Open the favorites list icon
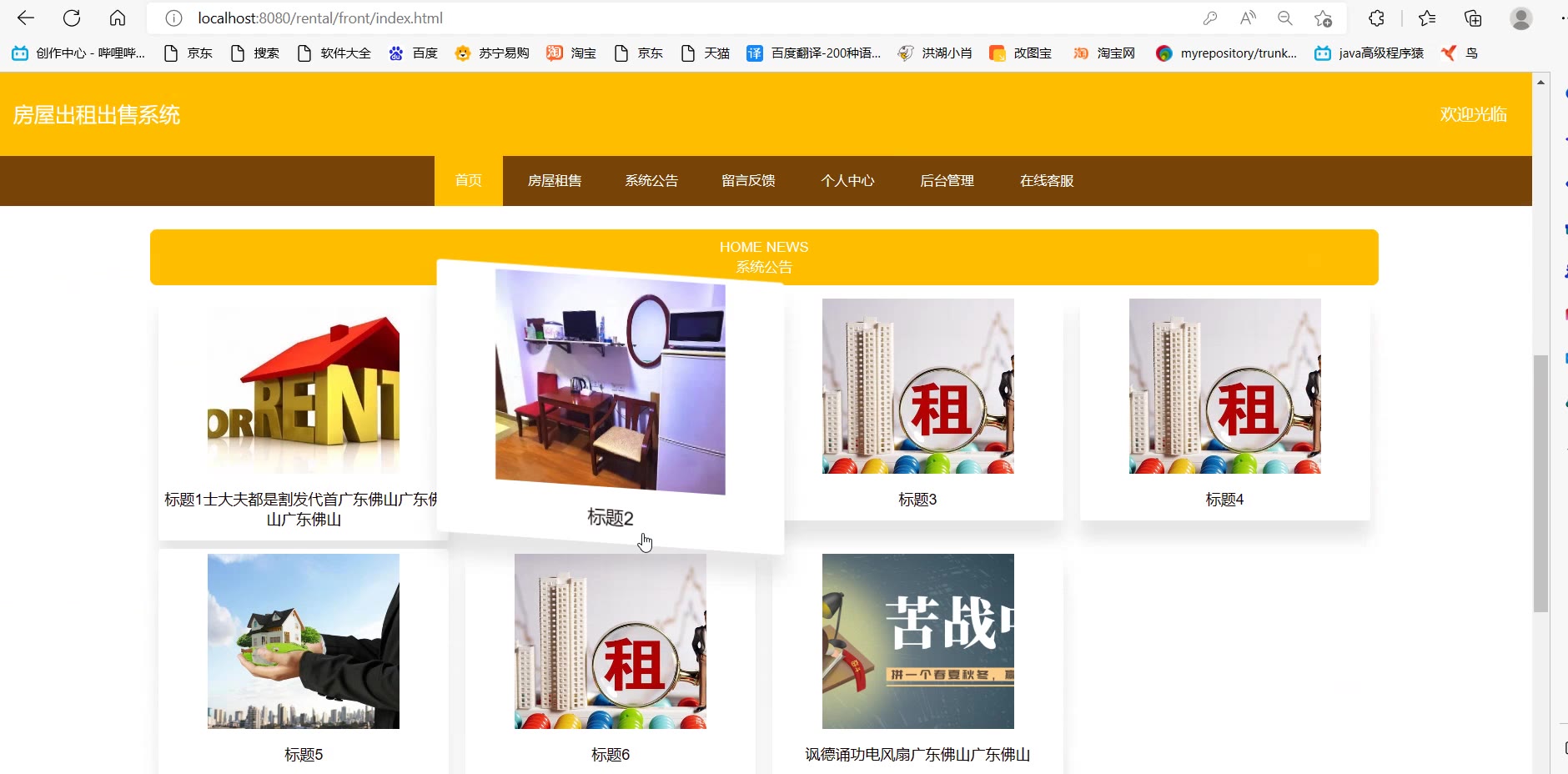This screenshot has width=1568, height=774. (x=1427, y=18)
